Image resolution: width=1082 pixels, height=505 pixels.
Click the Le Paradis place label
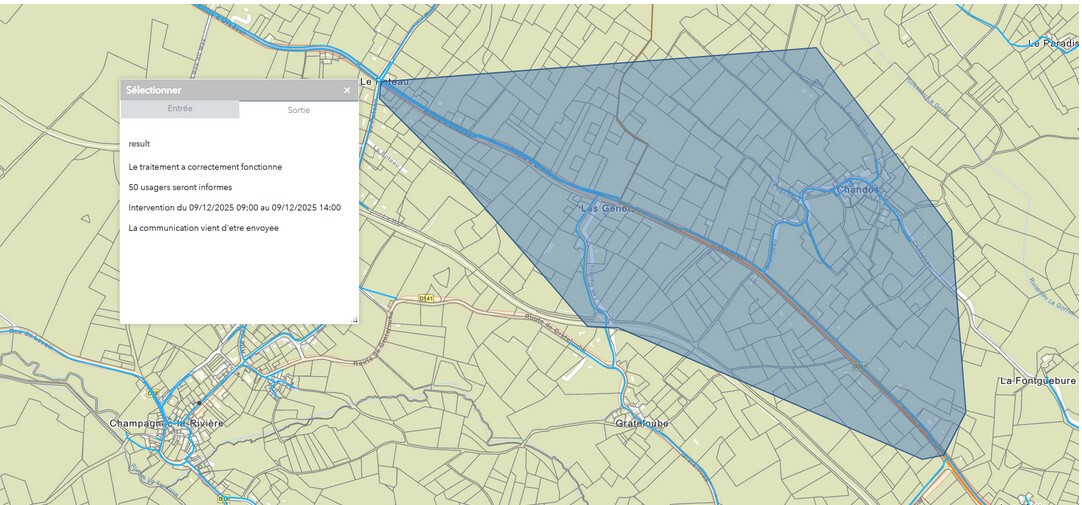[1053, 43]
